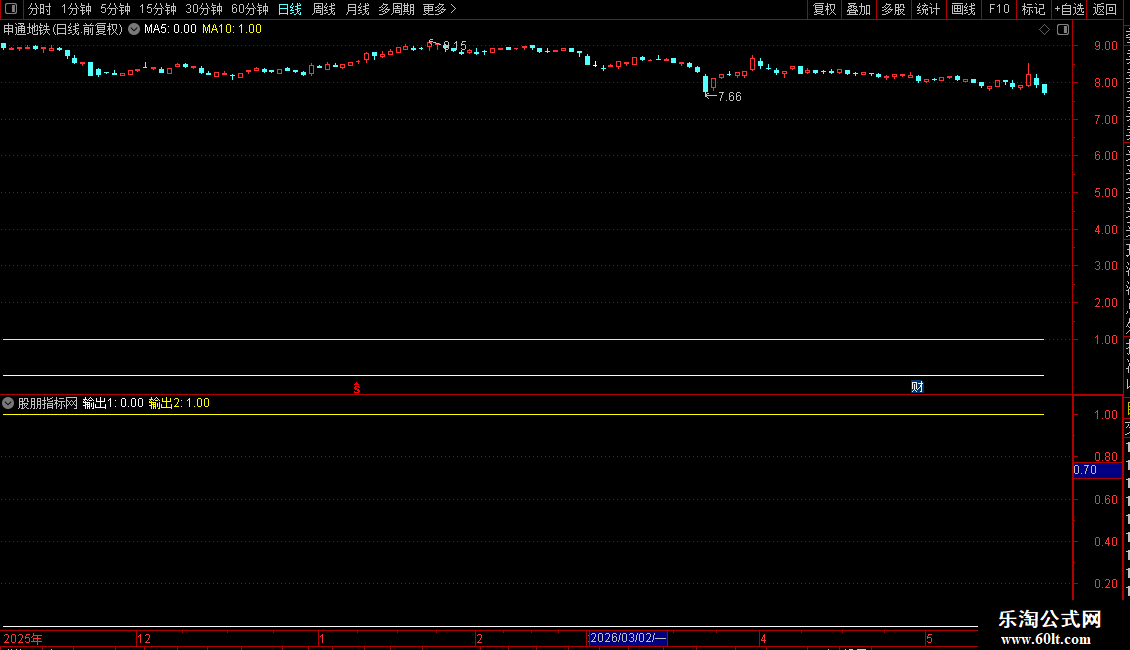This screenshot has height=650, width=1130.
Task: Click month 12 on the time axis
Action: pos(144,638)
